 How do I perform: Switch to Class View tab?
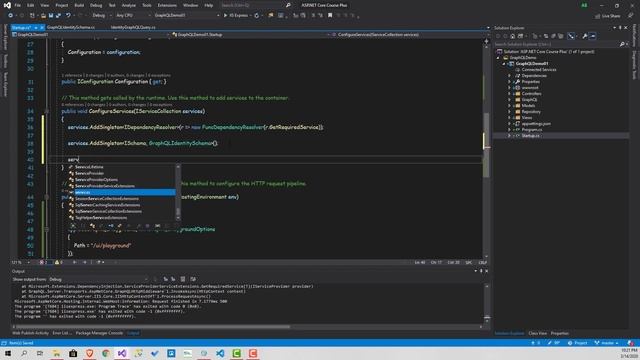coord(538,333)
